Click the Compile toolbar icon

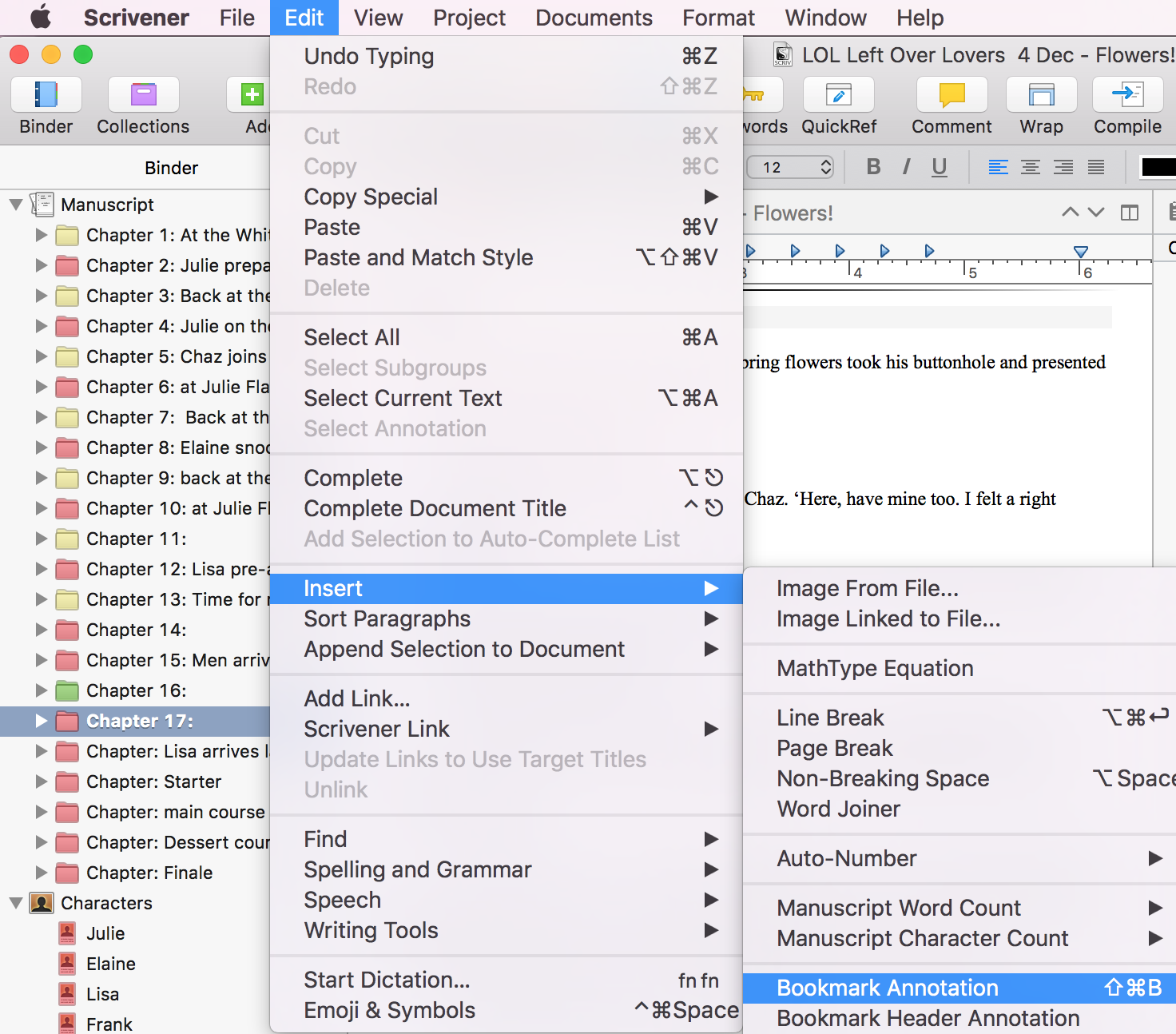pyautogui.click(x=1127, y=94)
